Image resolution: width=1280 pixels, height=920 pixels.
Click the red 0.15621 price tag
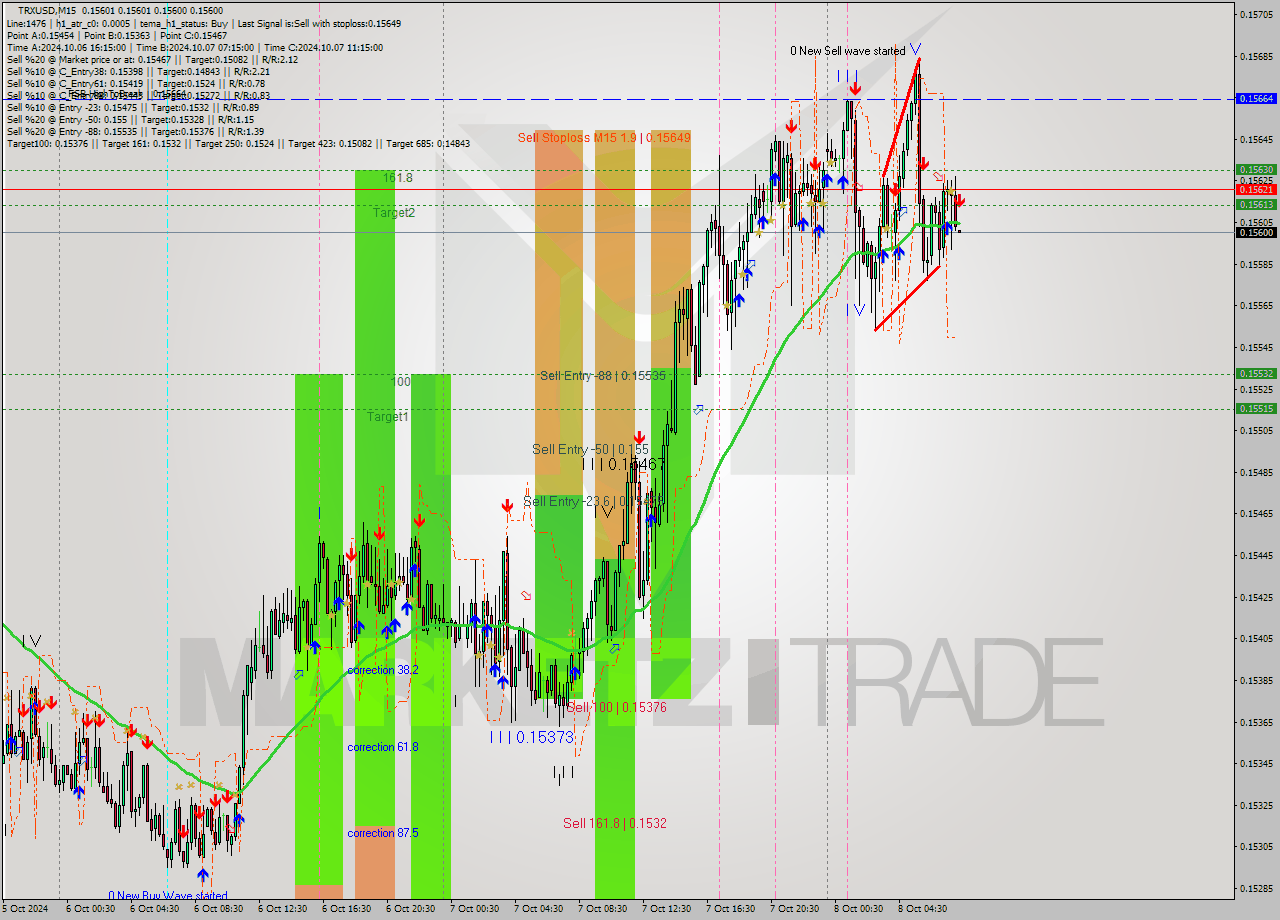tap(1256, 189)
